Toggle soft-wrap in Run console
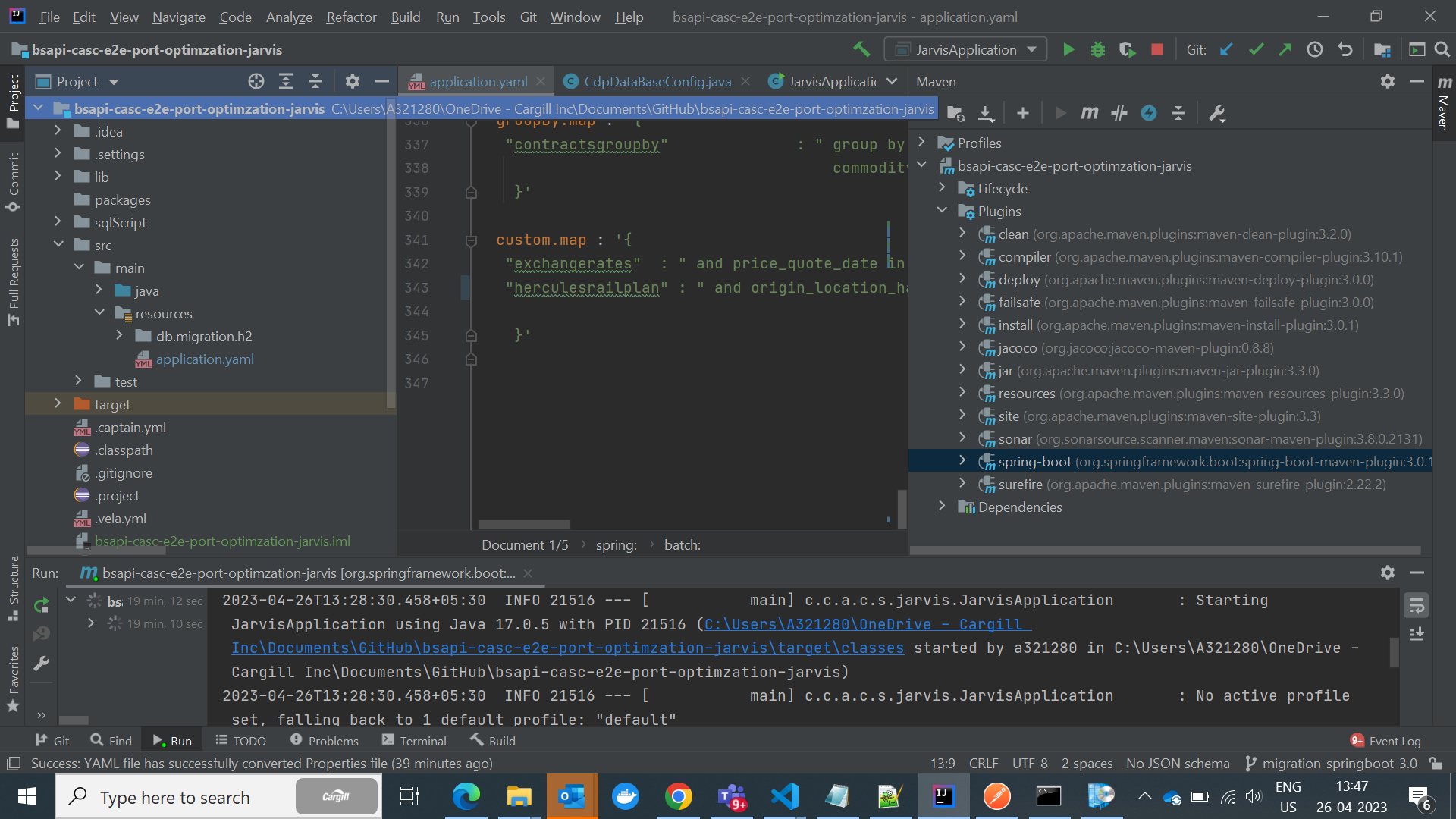The width and height of the screenshot is (1456, 819). point(1416,605)
